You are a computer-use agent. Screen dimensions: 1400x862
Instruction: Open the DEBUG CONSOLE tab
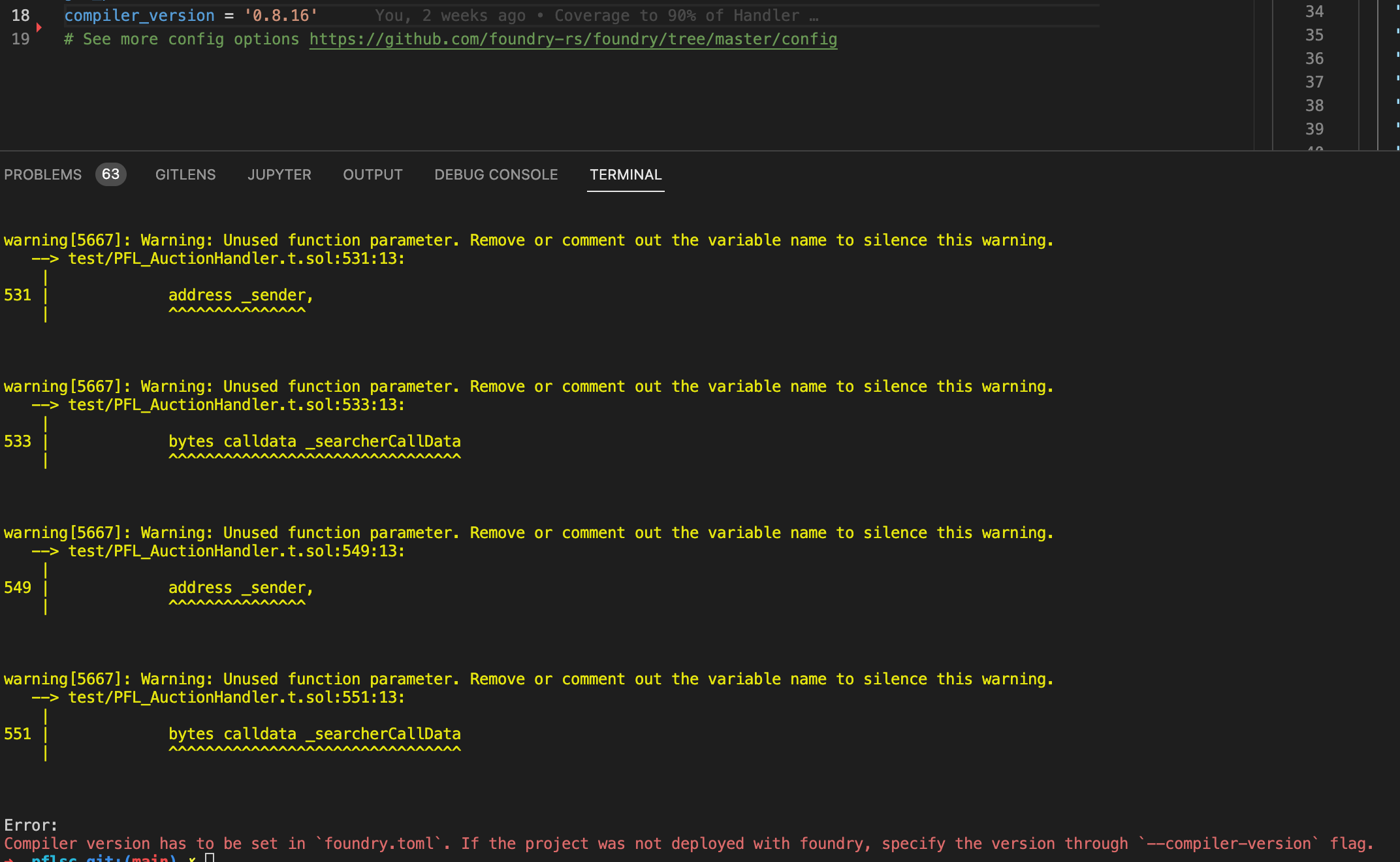coord(496,174)
